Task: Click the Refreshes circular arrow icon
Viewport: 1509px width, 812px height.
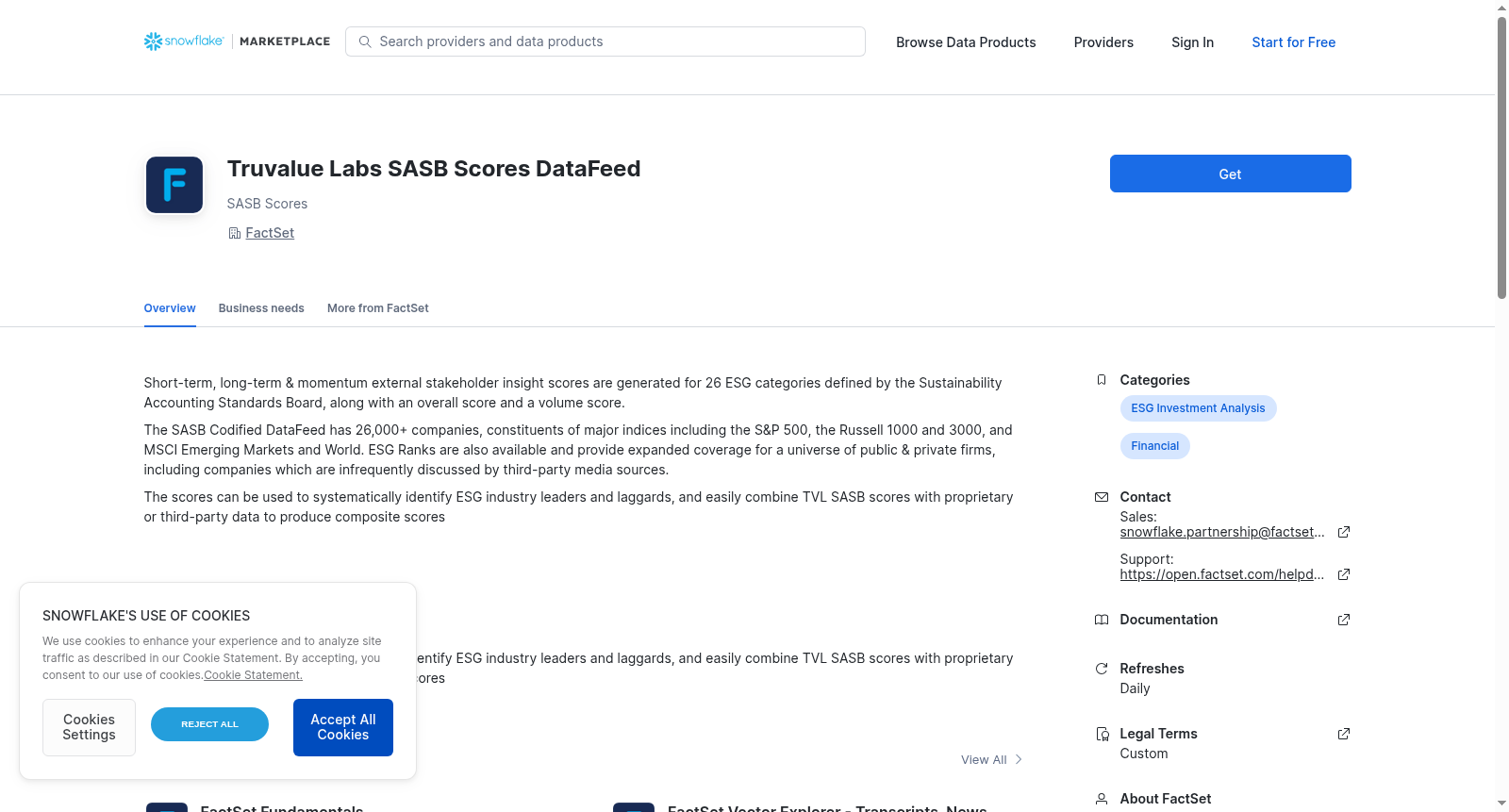Action: pos(1101,669)
